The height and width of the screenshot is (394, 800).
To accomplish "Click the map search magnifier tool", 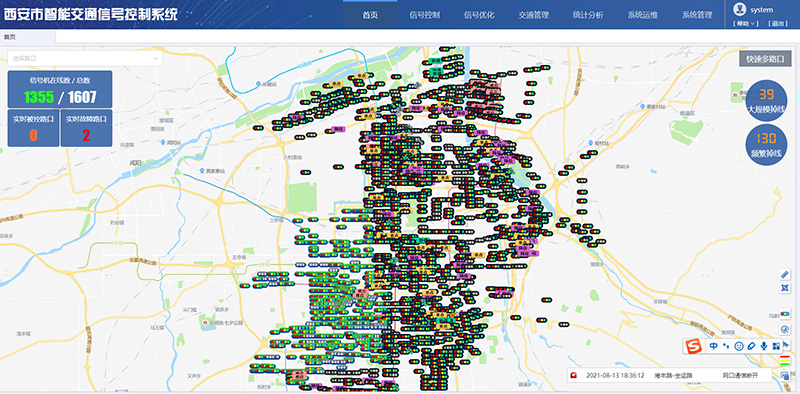I will pos(785,329).
